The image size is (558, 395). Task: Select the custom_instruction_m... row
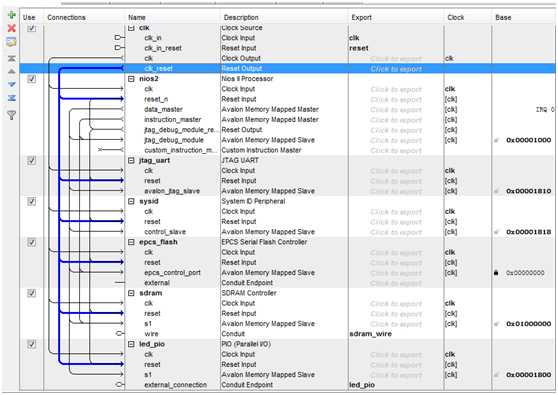click(x=180, y=151)
